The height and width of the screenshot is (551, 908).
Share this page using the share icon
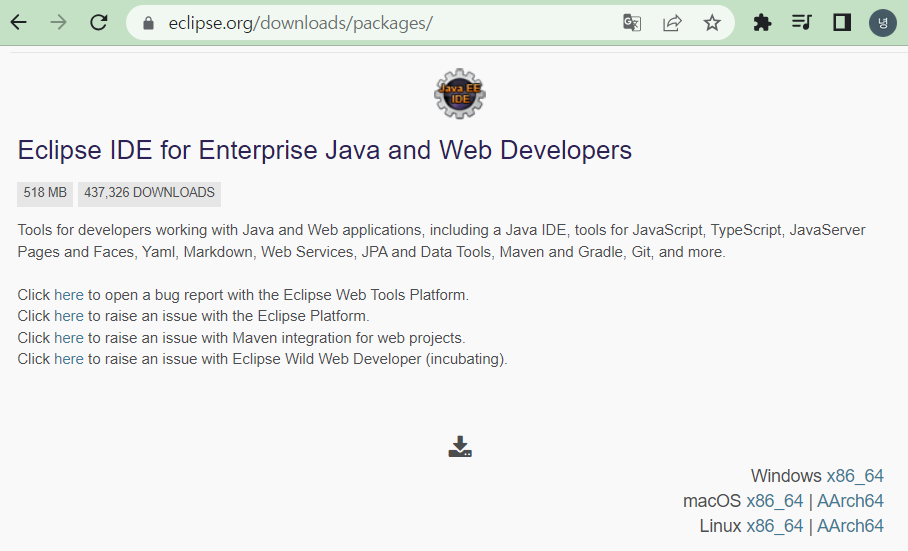(672, 23)
